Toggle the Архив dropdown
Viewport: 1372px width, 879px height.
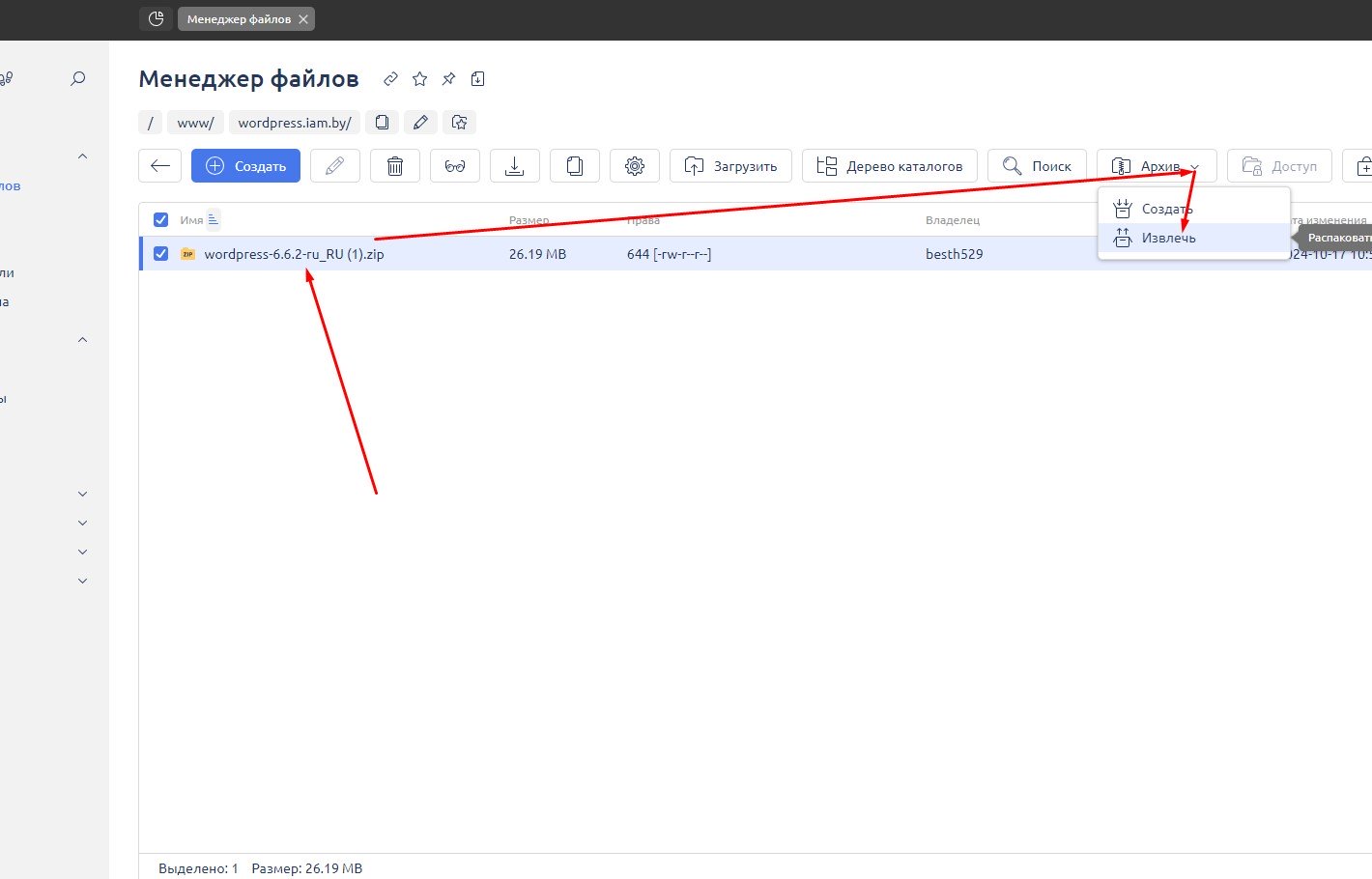[x=1157, y=166]
